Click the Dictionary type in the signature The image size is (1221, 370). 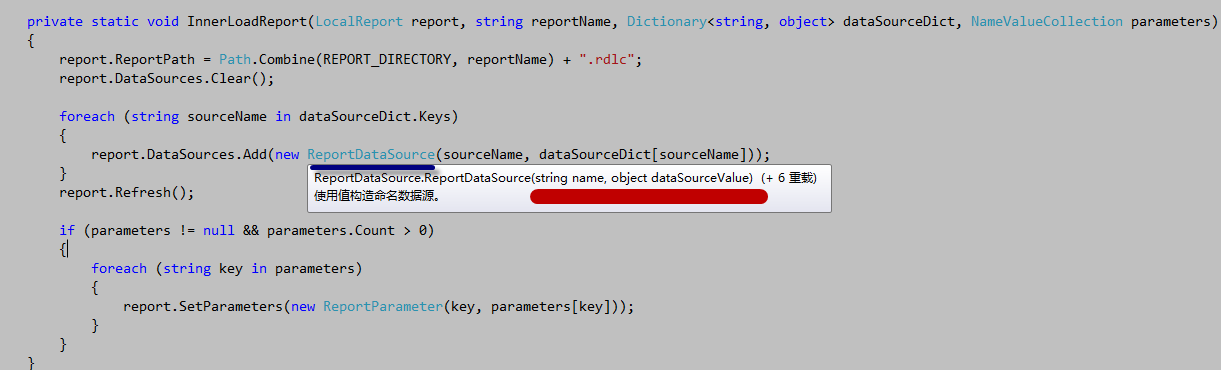667,21
